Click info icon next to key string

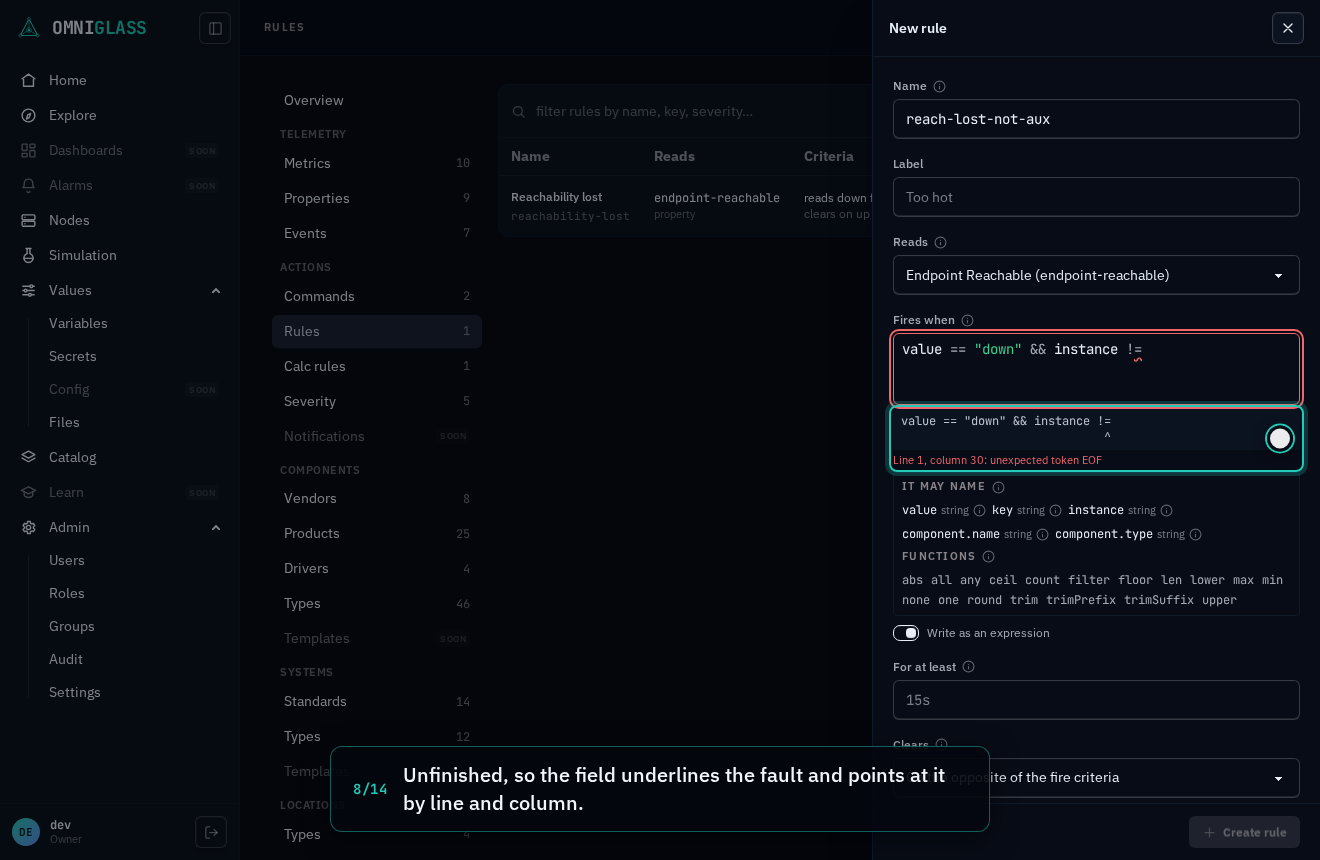coord(1055,510)
